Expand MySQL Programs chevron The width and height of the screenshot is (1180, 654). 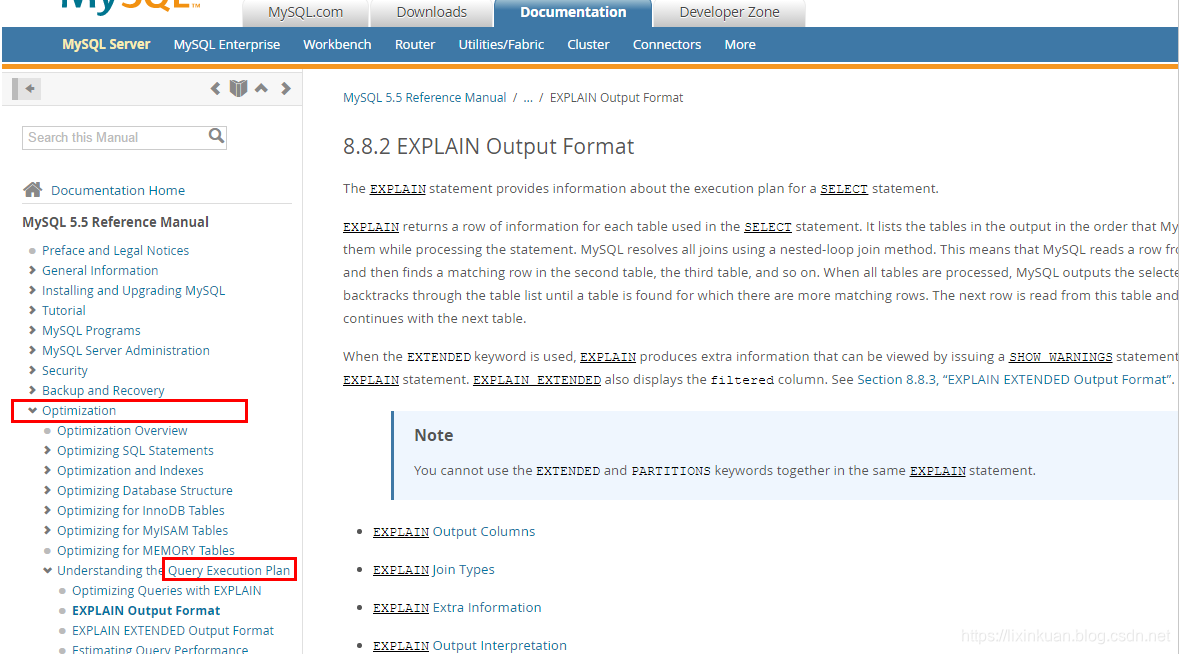(32, 330)
